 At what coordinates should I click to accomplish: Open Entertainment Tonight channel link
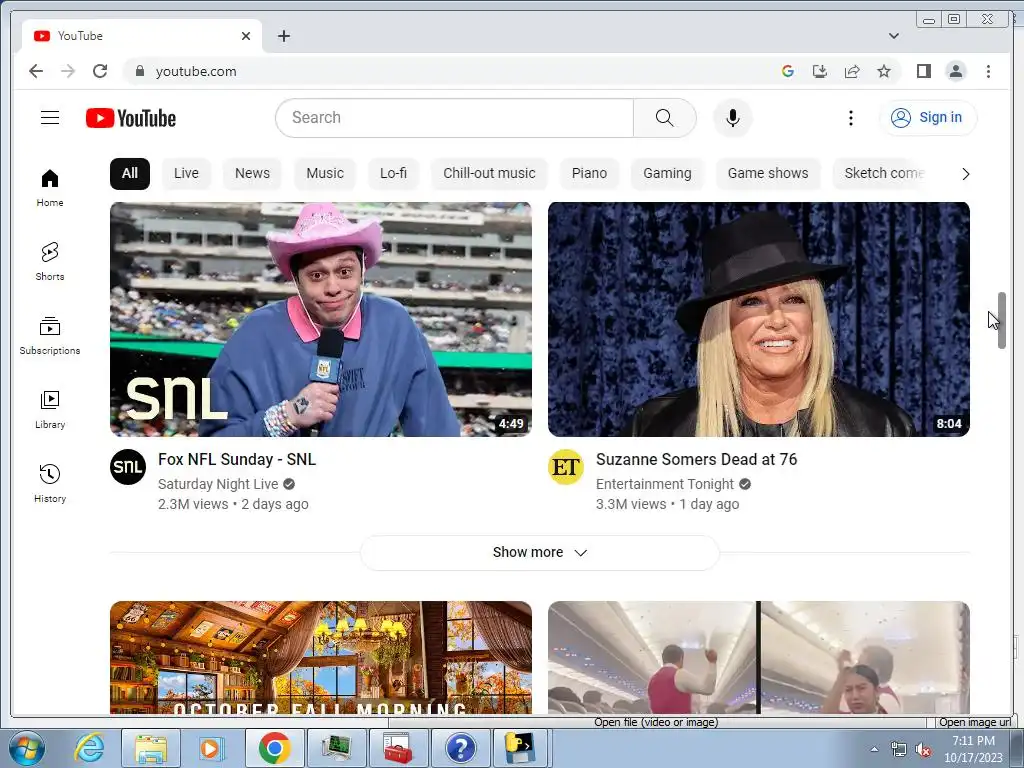click(x=665, y=484)
